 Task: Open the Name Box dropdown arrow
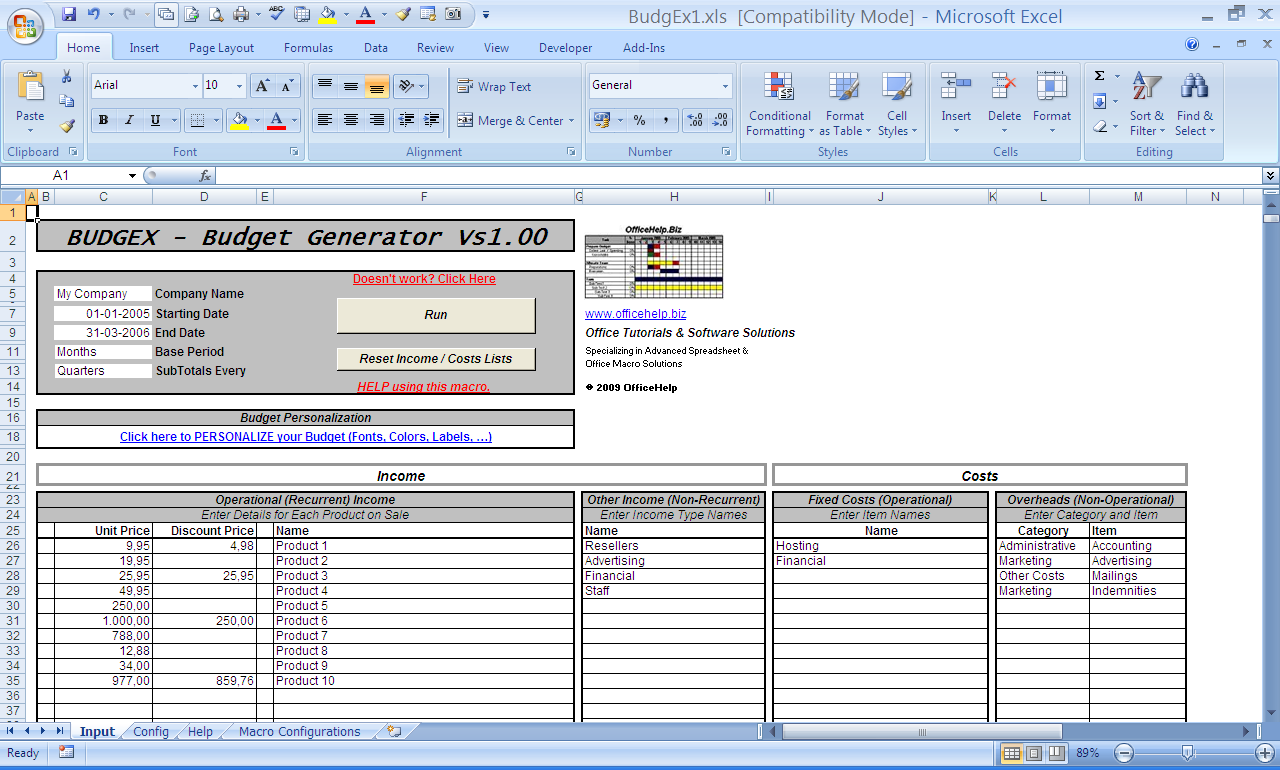tap(132, 176)
